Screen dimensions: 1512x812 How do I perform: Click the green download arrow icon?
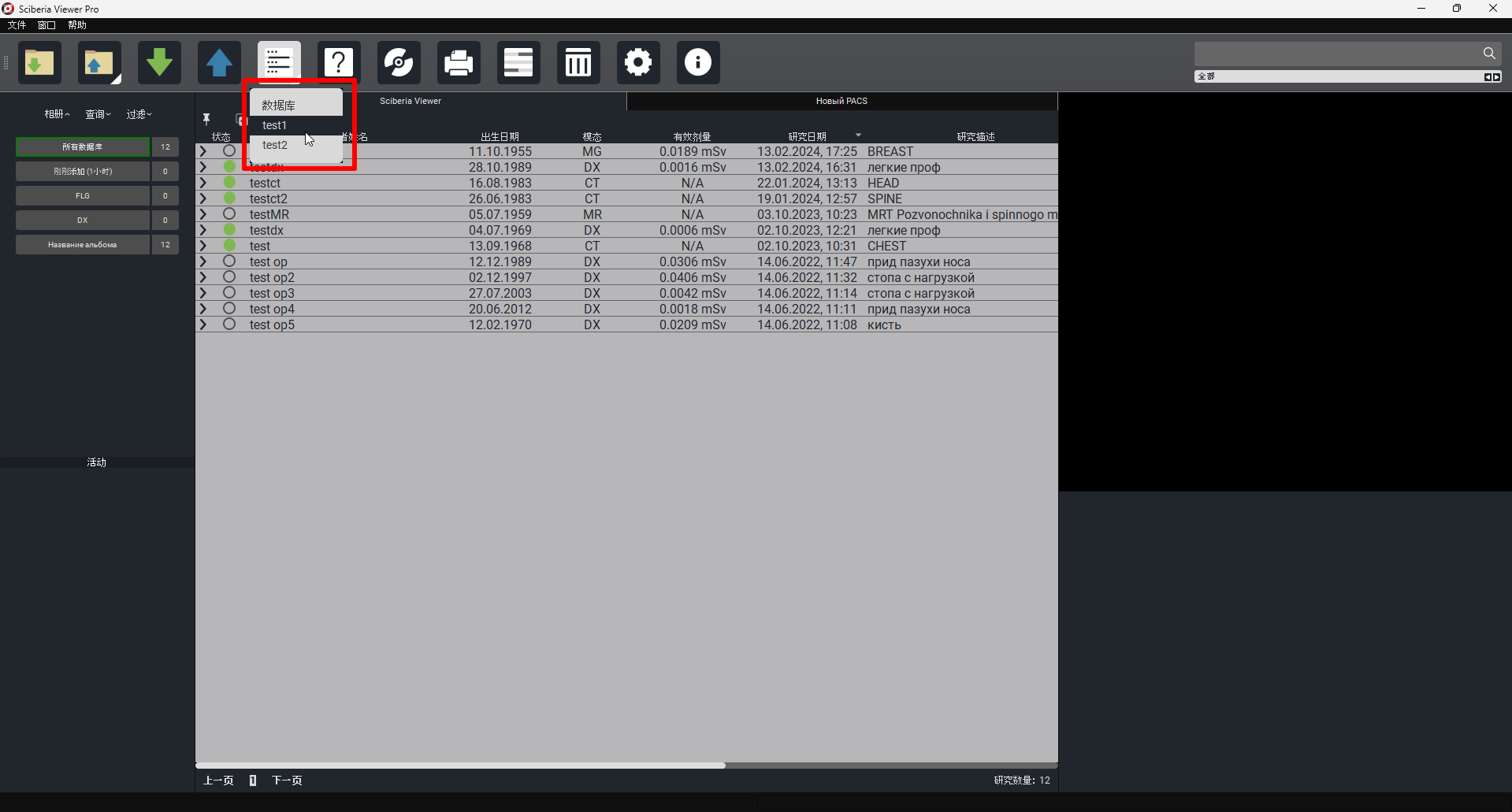tap(159, 62)
